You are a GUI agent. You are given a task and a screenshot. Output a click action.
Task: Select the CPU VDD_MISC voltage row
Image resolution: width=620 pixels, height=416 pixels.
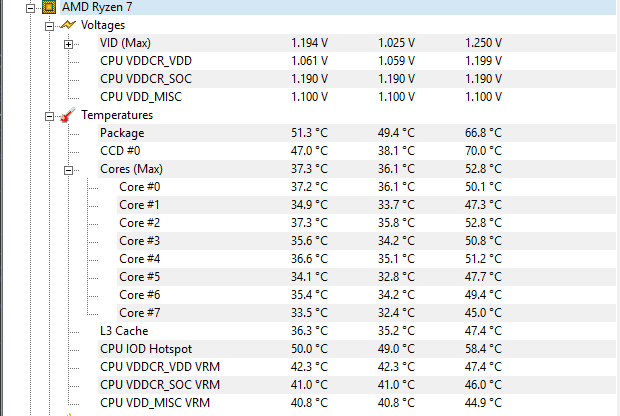click(x=357, y=97)
